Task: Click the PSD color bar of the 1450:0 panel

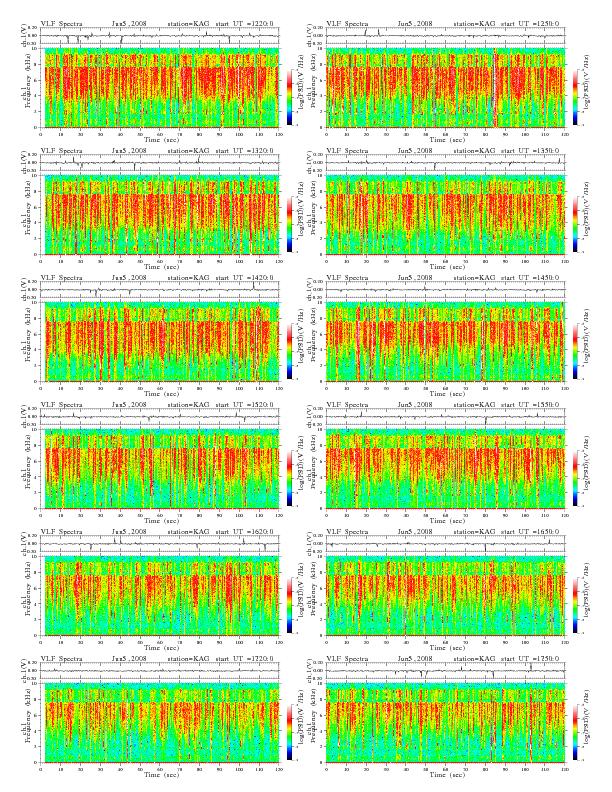Action: click(575, 351)
